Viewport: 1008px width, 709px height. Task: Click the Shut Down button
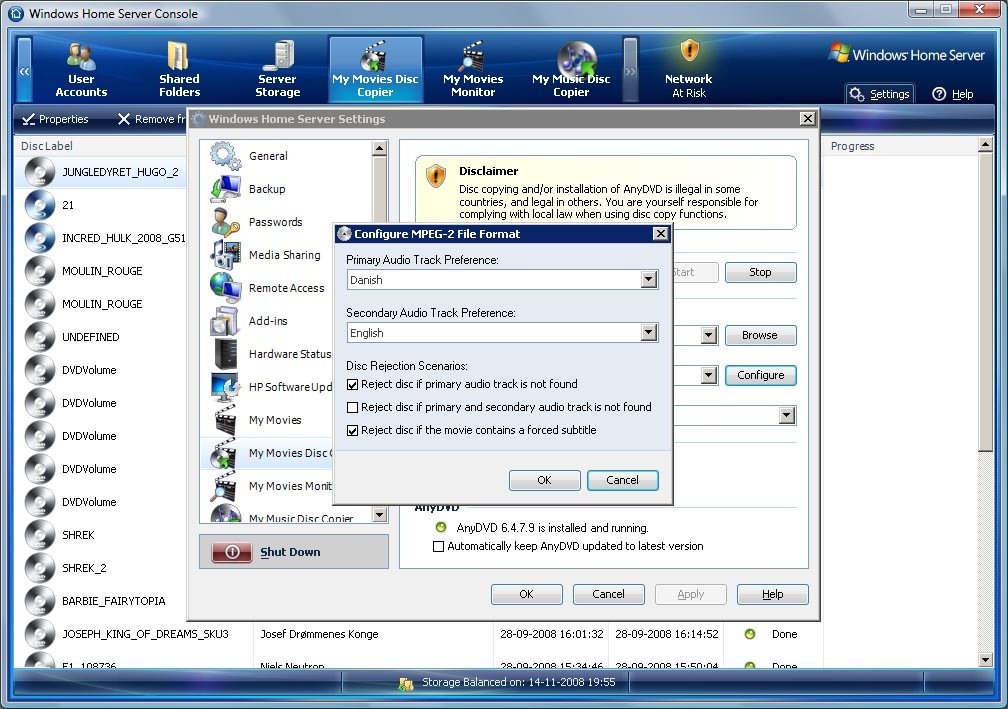[x=294, y=552]
